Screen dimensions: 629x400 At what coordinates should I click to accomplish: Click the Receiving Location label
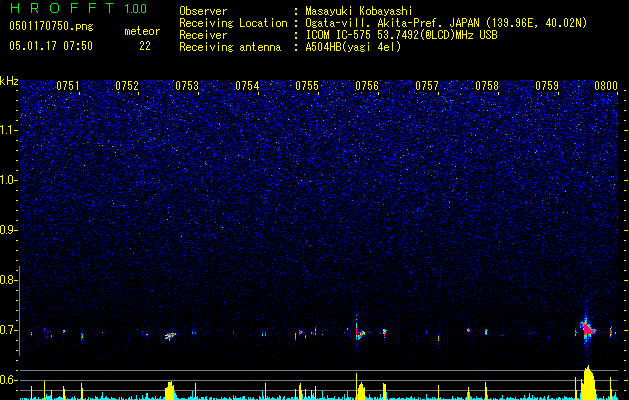coord(233,23)
